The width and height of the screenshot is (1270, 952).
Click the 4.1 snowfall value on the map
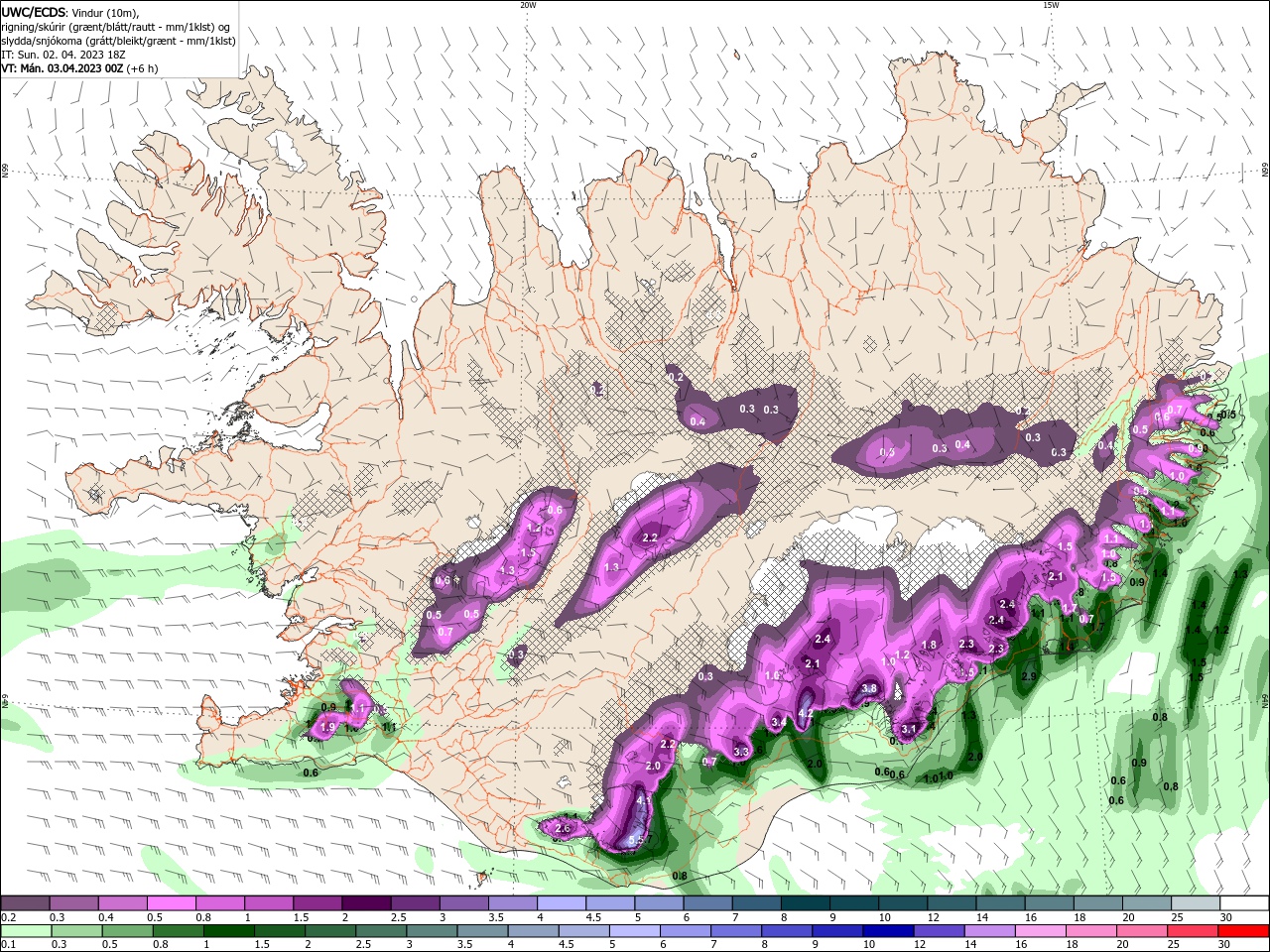[x=643, y=800]
